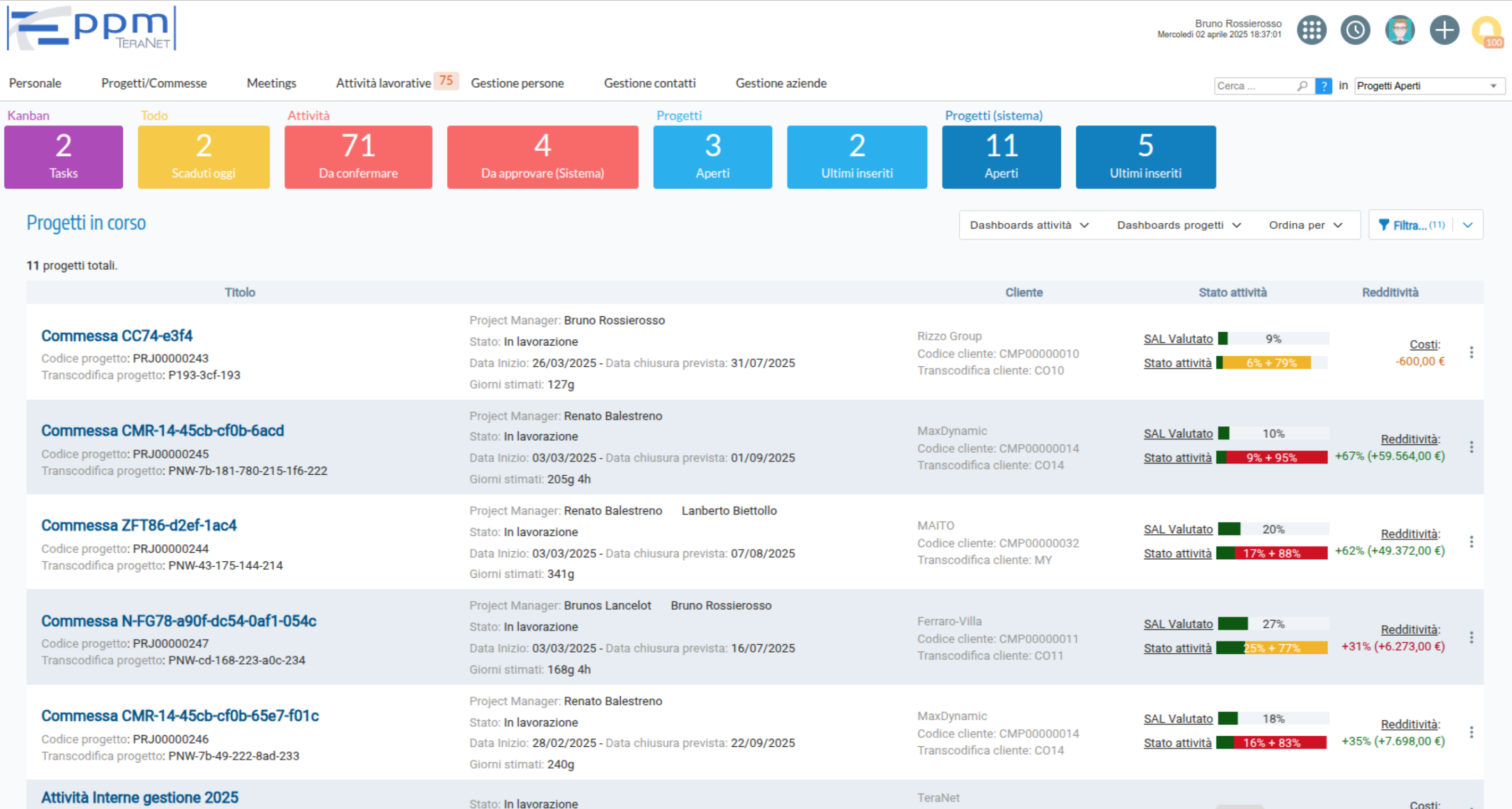Click Stato attività link for Commessa N-FG78
This screenshot has height=809, width=1512.
click(1177, 648)
